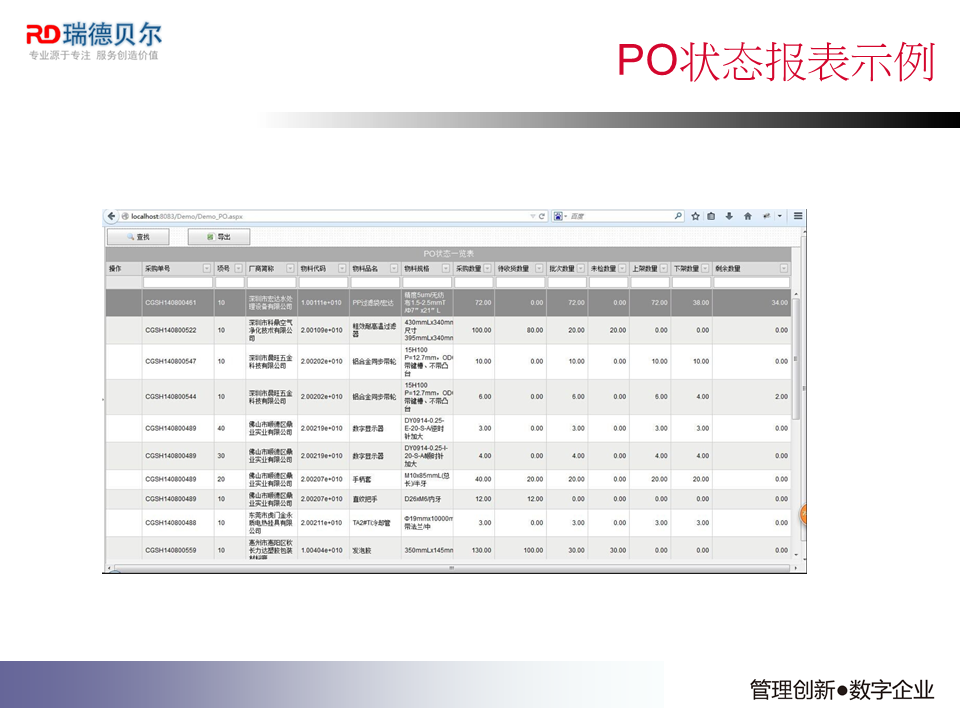Select row with order CGSH140800522

pos(171,330)
